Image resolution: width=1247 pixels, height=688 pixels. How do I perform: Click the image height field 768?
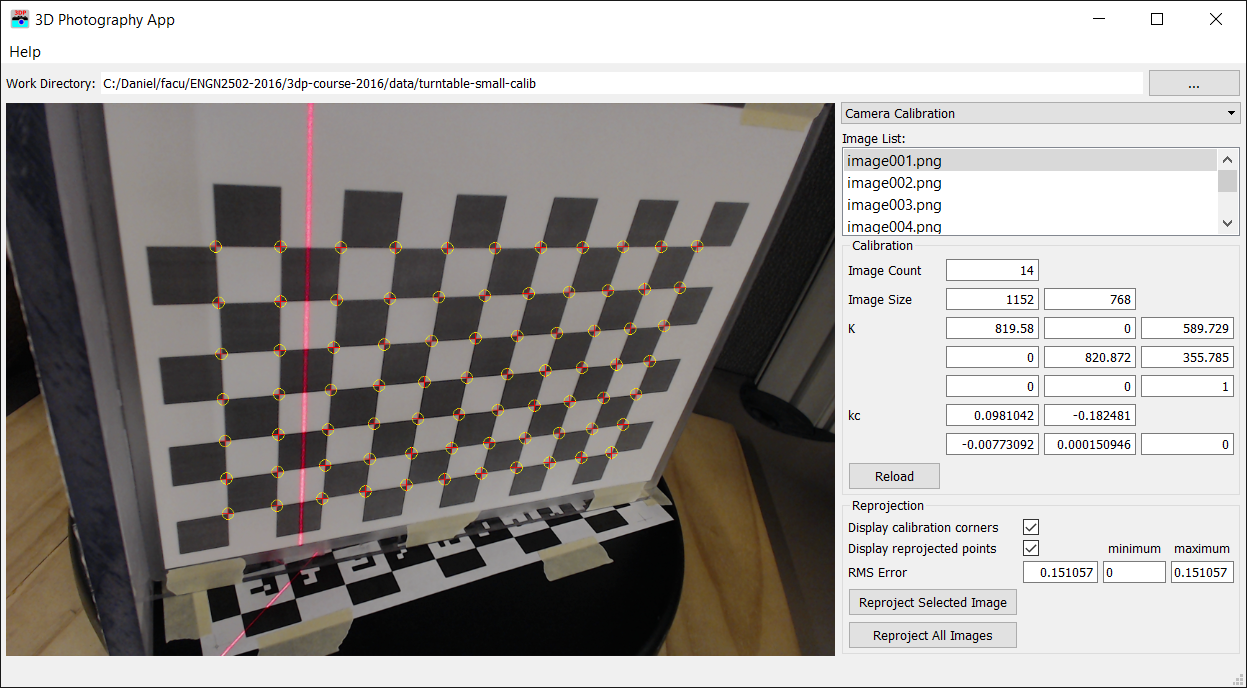point(1090,299)
